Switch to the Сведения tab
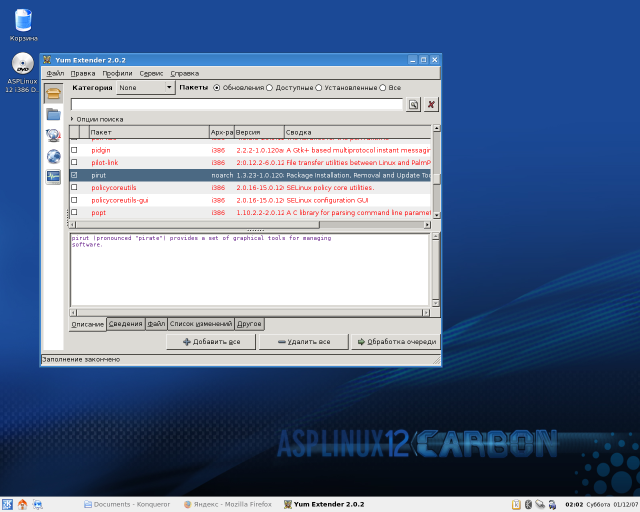Screen dimensions: 640x512 pos(125,324)
